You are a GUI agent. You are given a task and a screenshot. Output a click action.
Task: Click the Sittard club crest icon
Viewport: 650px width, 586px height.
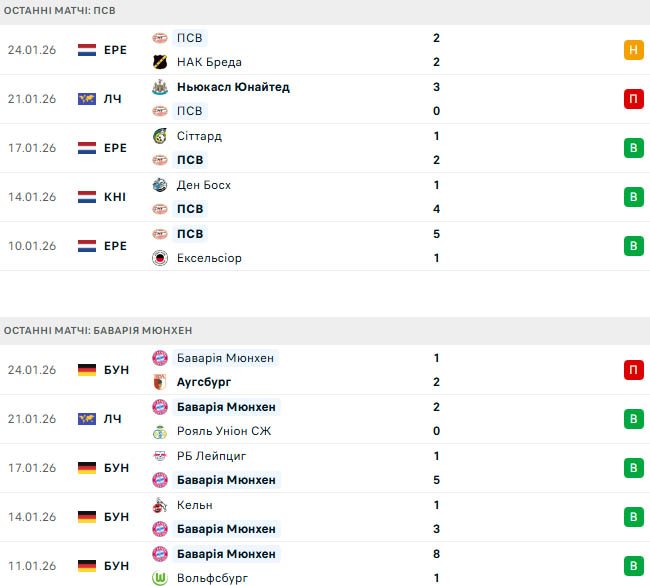pyautogui.click(x=160, y=136)
